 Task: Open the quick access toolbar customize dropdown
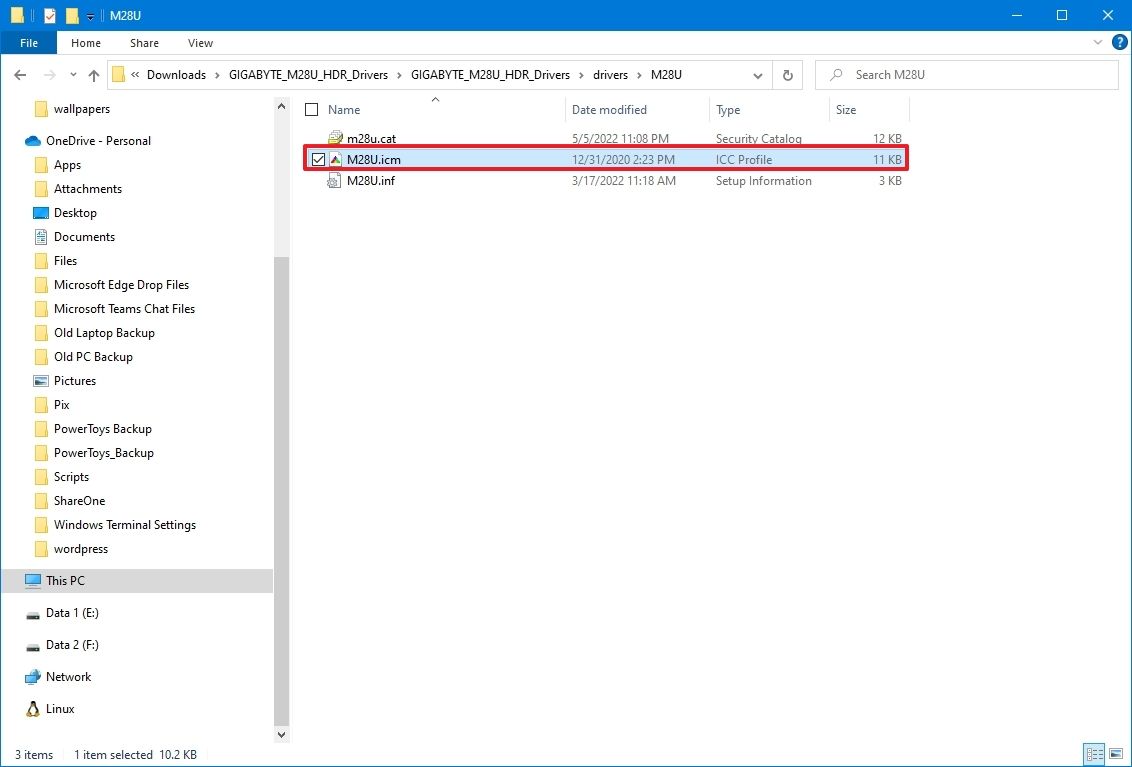89,15
